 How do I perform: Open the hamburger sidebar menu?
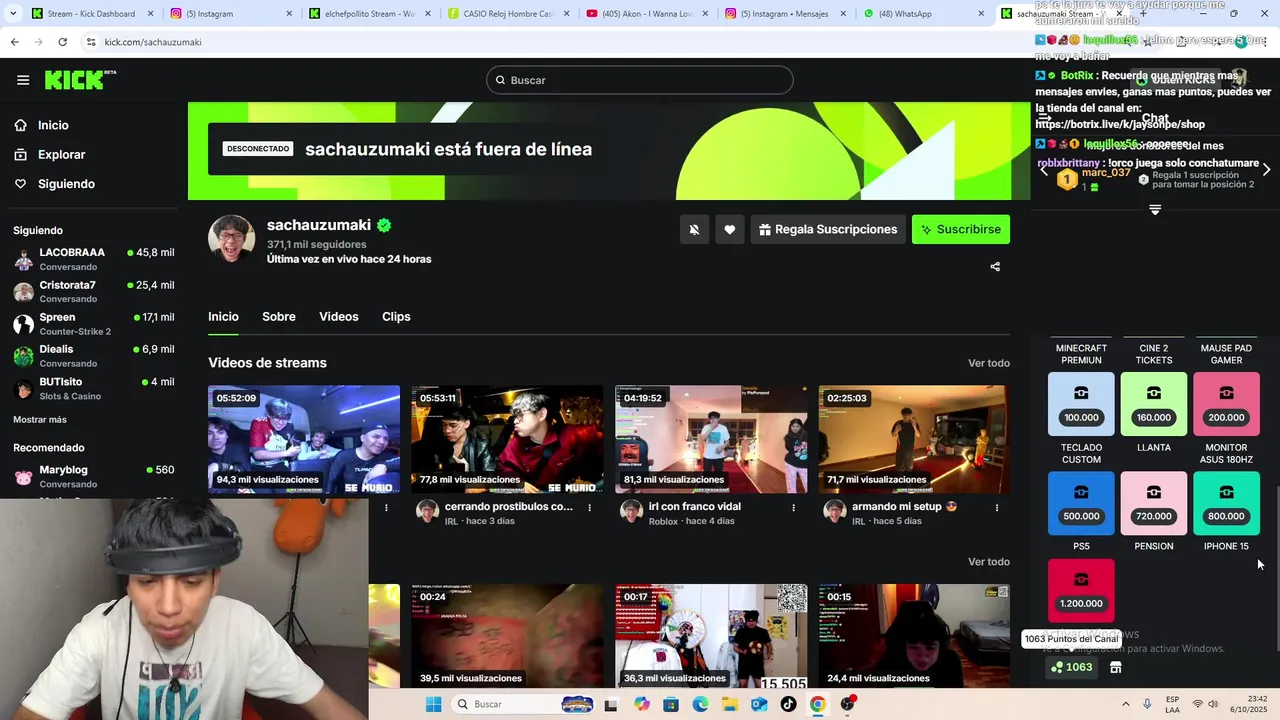pos(23,80)
